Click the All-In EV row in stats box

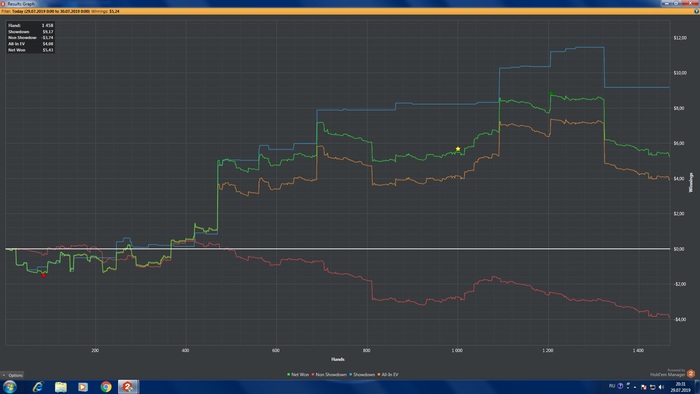tap(30, 44)
